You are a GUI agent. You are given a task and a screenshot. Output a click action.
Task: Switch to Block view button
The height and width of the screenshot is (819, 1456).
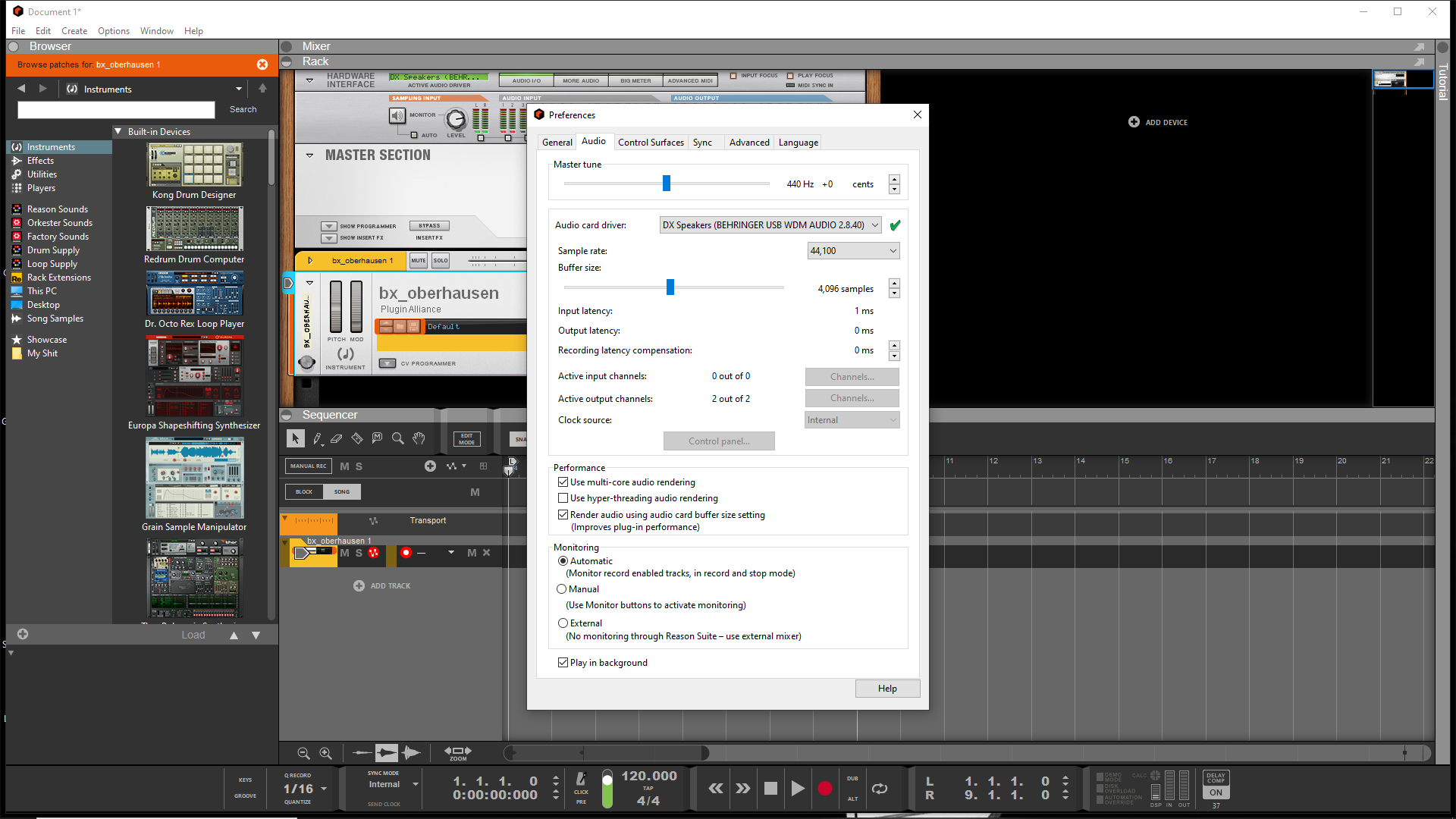coord(304,492)
